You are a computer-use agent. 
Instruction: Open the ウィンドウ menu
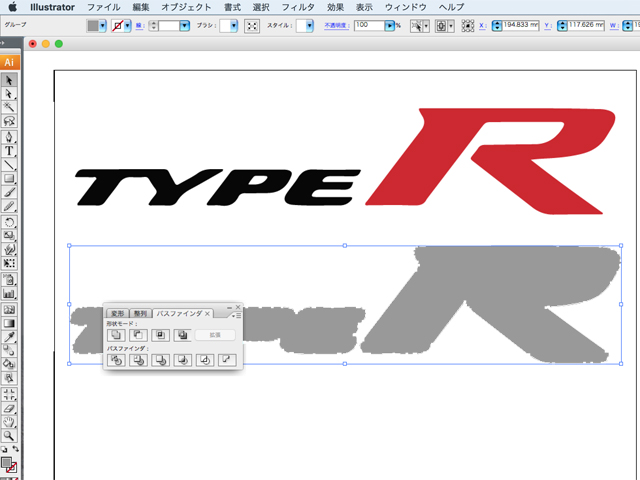pos(406,7)
